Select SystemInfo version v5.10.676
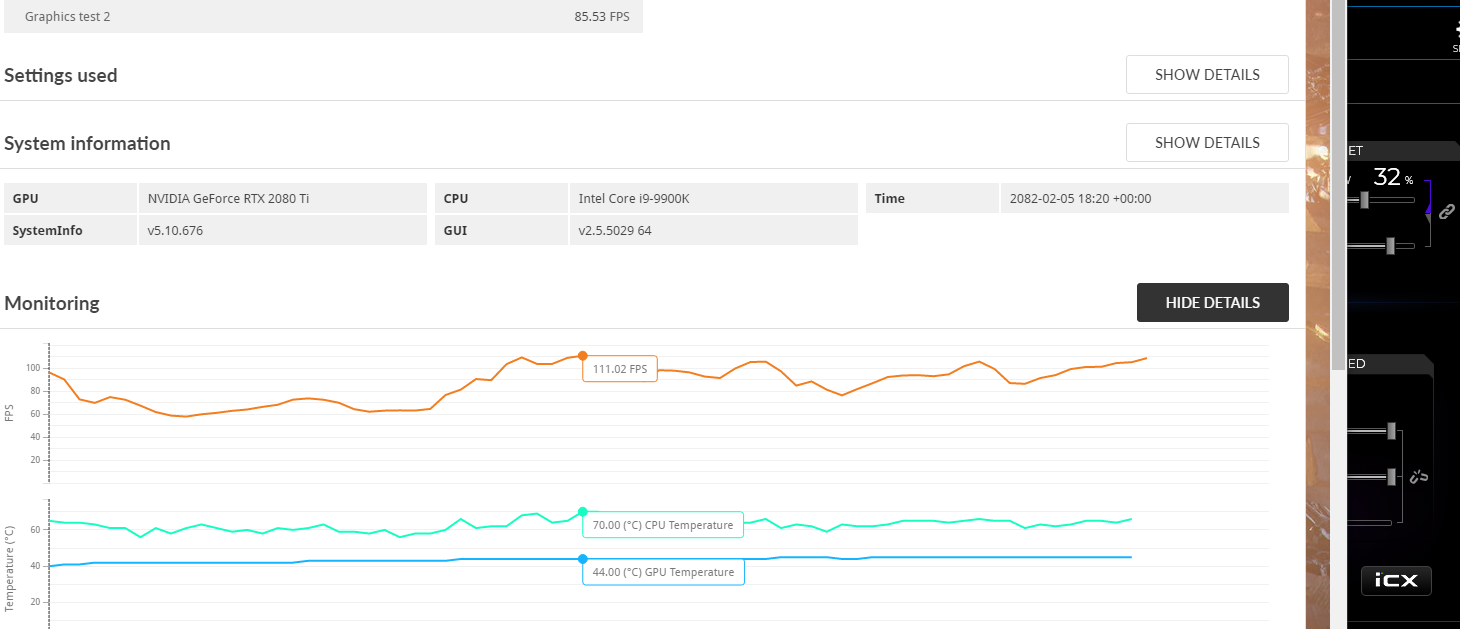This screenshot has width=1460, height=629. (283, 230)
